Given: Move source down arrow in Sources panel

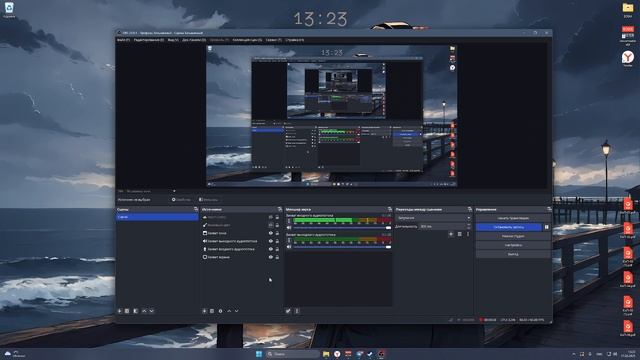Looking at the screenshot, I should (x=236, y=311).
